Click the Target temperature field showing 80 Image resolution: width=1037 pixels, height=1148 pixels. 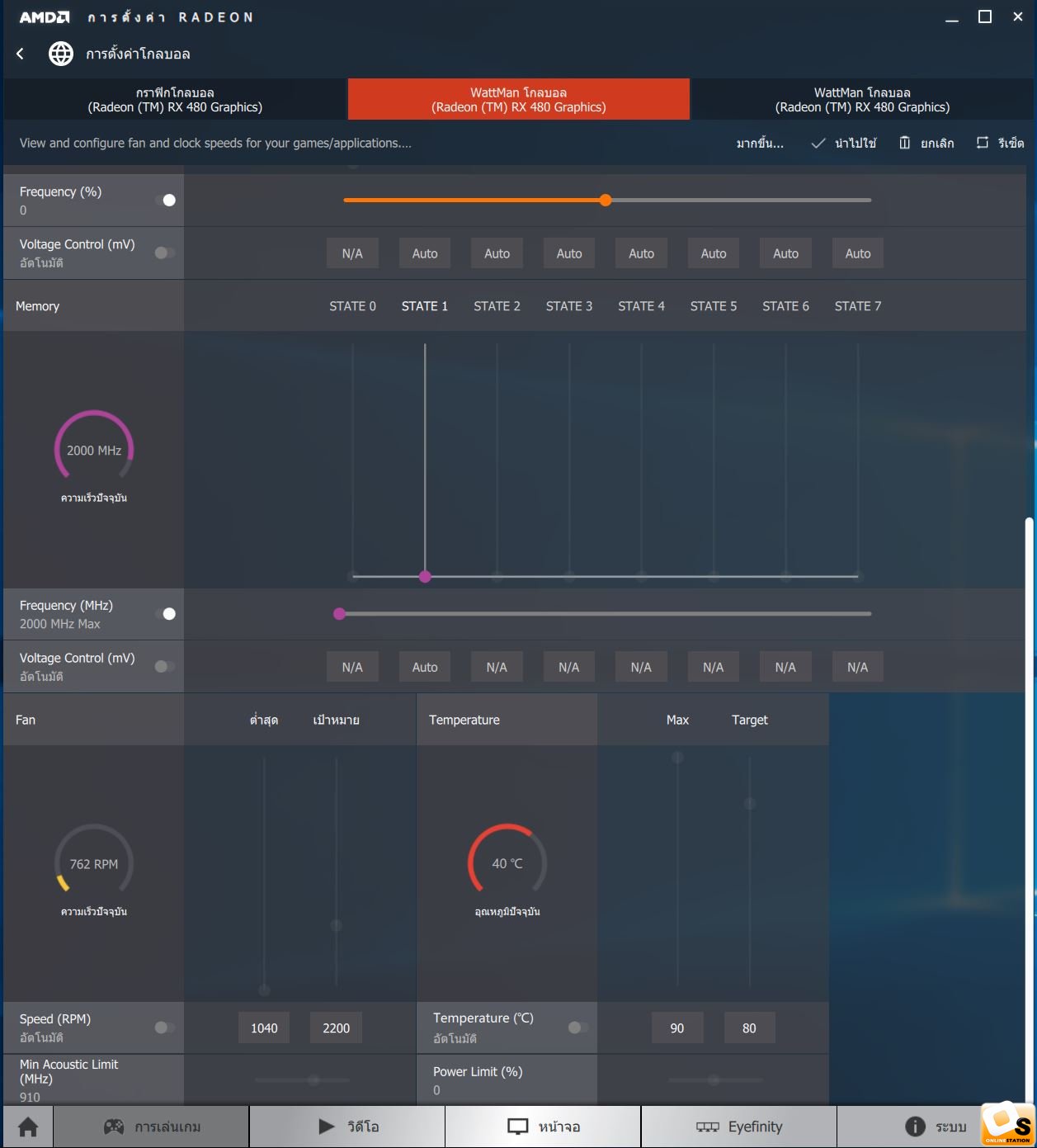[x=749, y=1028]
